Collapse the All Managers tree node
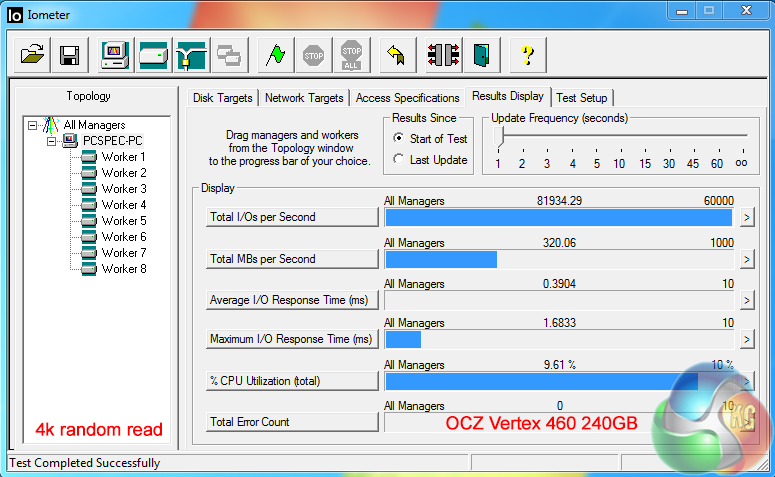The width and height of the screenshot is (775, 477). [32, 125]
